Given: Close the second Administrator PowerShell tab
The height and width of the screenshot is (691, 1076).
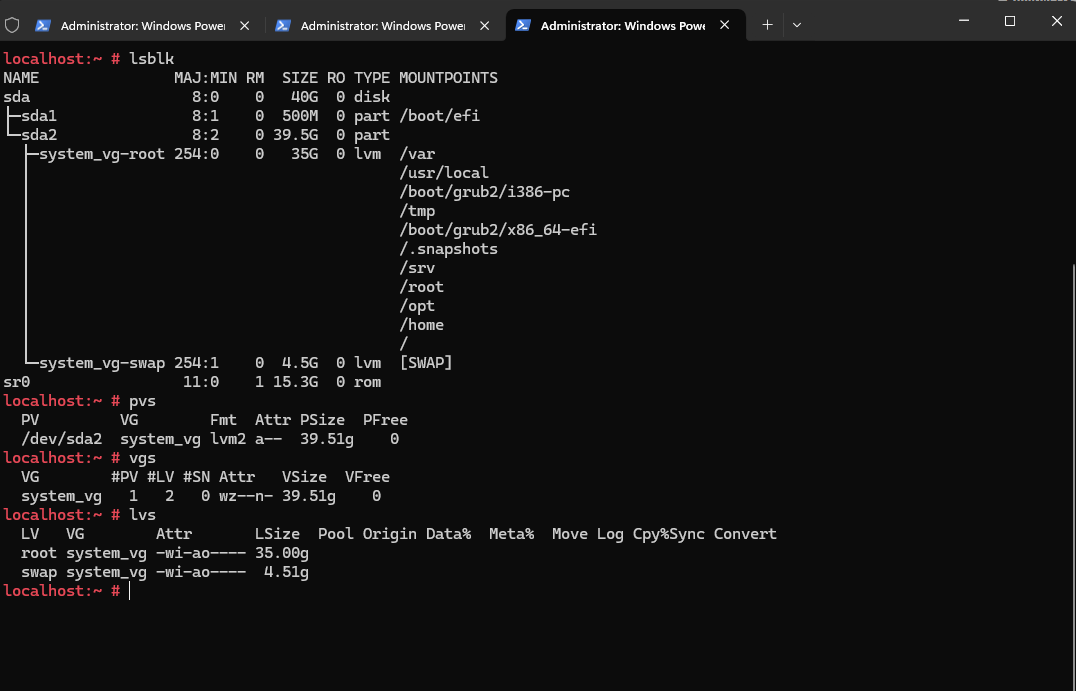Looking at the screenshot, I should point(484,25).
